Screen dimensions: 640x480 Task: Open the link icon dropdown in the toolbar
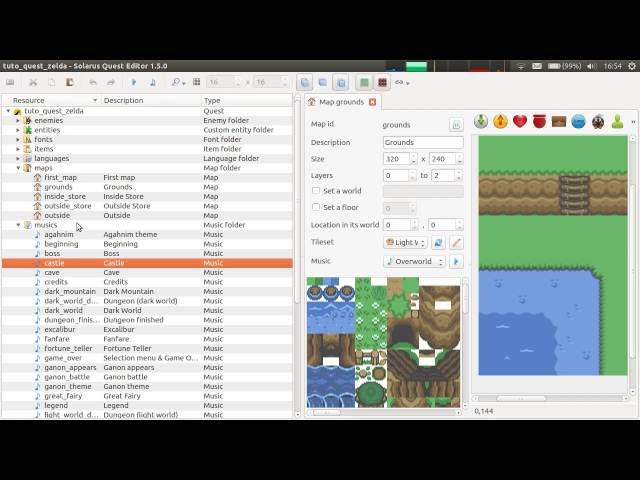point(402,83)
